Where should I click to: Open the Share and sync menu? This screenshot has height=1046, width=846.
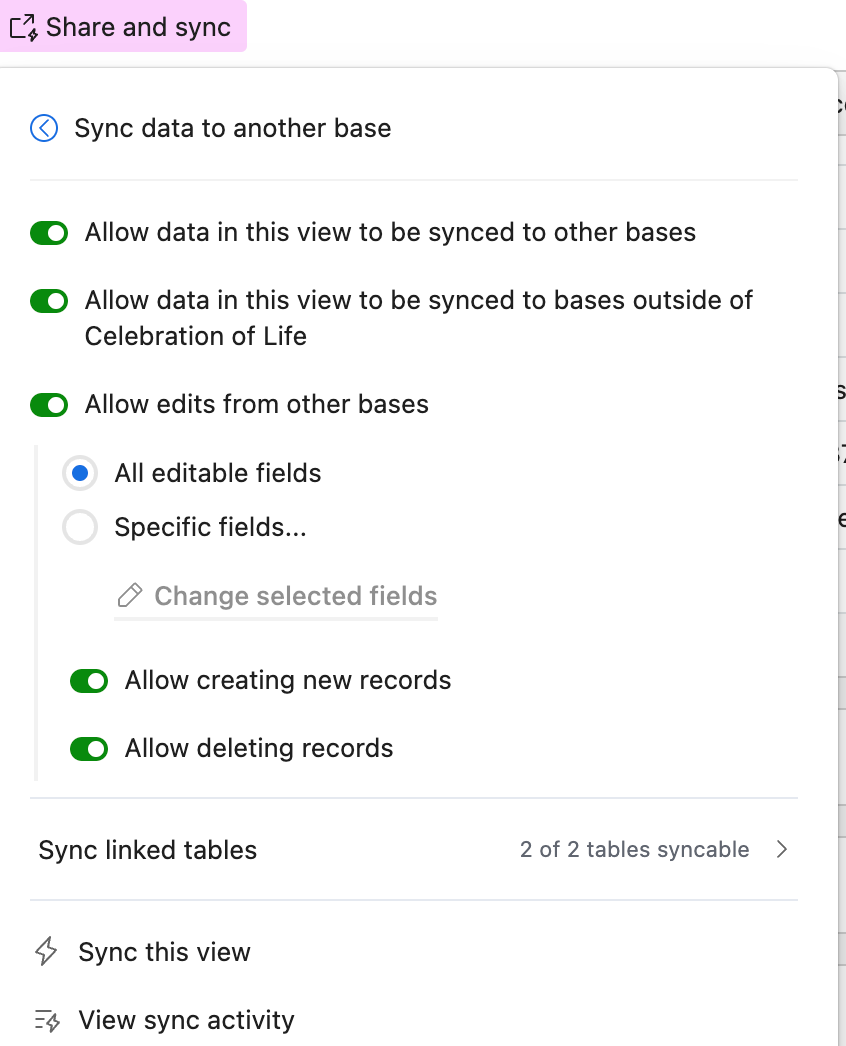coord(123,27)
